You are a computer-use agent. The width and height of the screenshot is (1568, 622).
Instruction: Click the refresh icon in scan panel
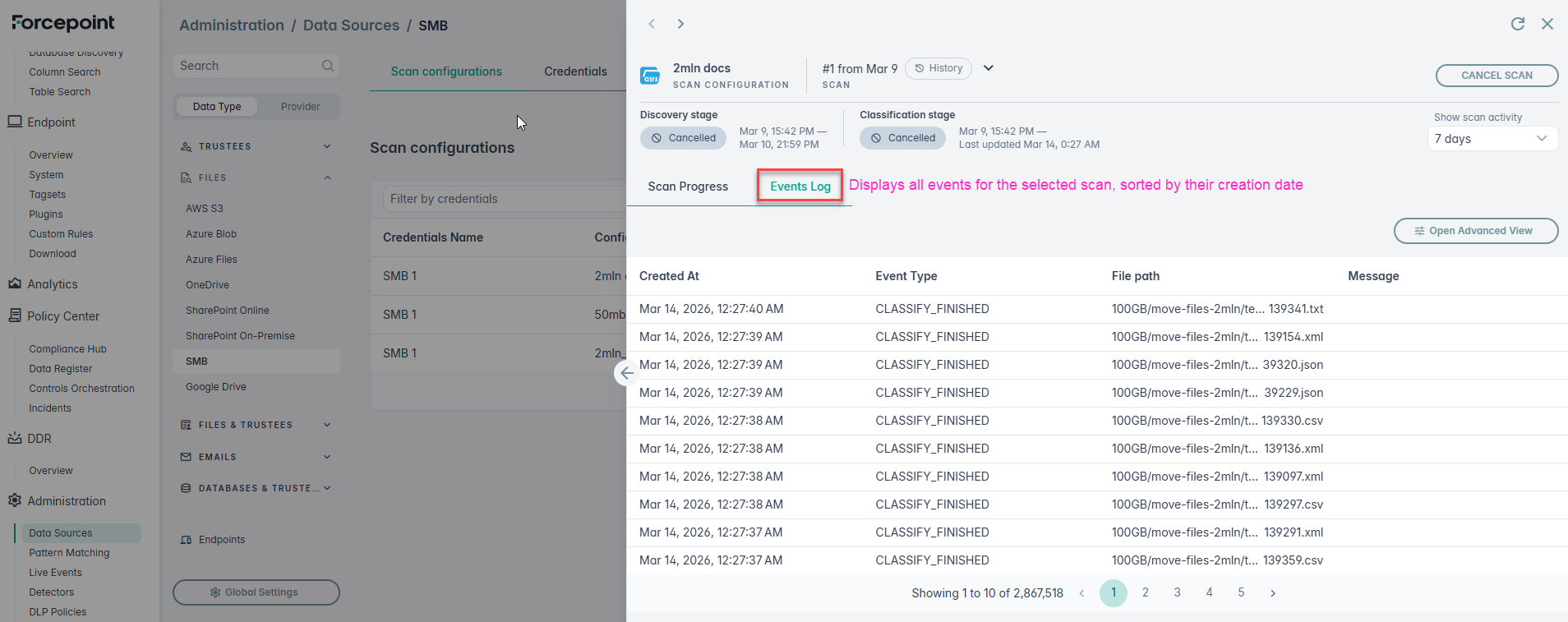tap(1517, 24)
